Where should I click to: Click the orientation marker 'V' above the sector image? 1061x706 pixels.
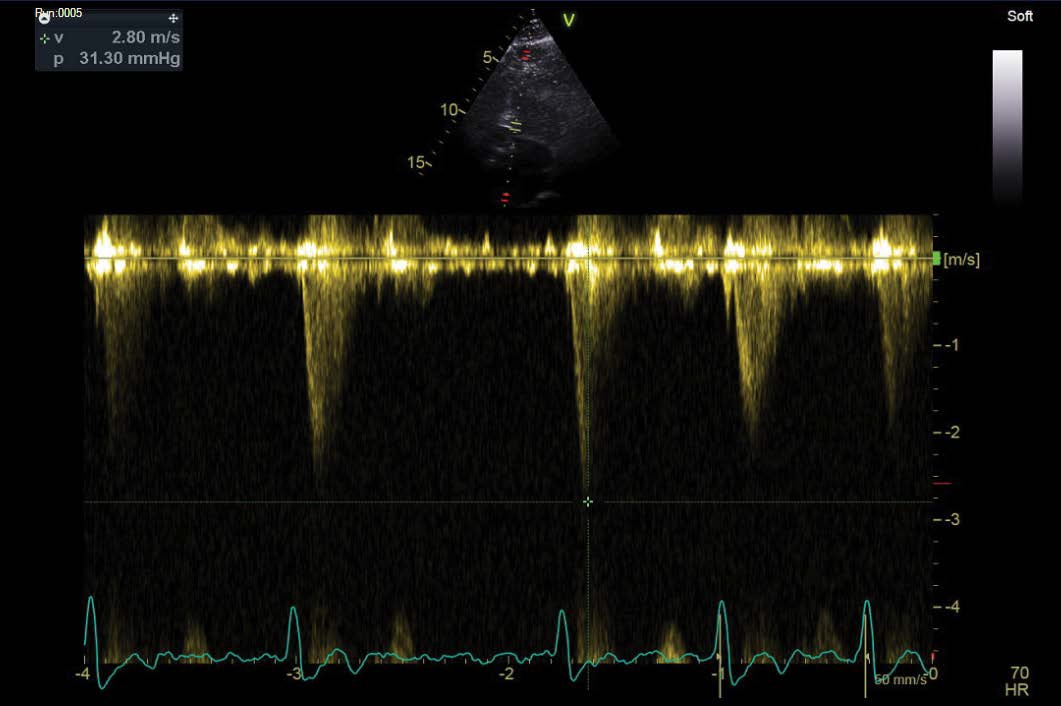[x=568, y=17]
